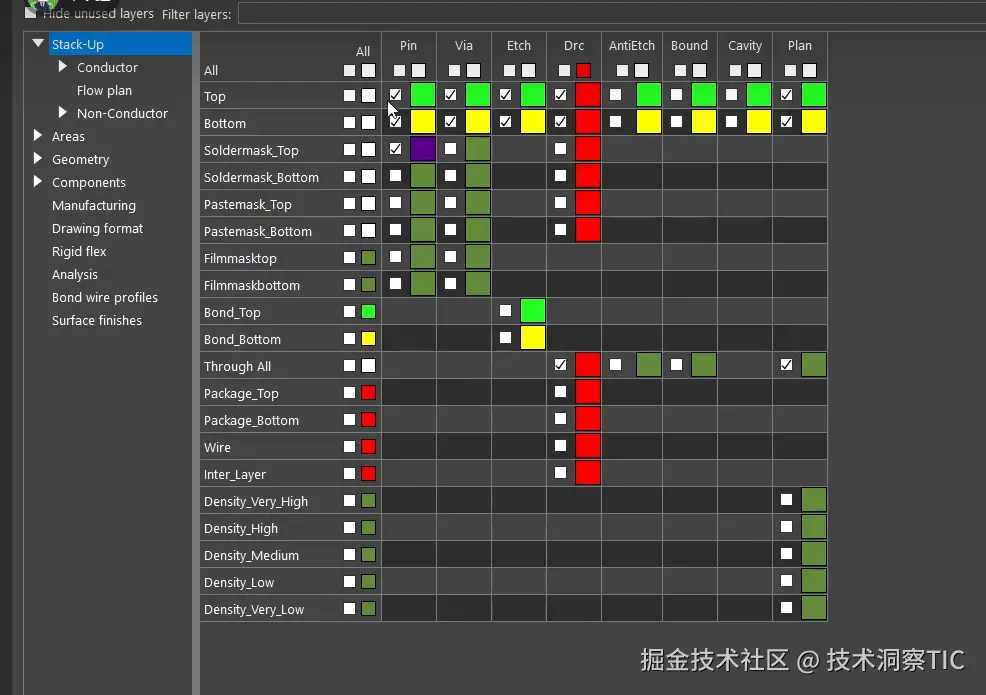The width and height of the screenshot is (986, 695).
Task: Click the Filter layers input field
Action: (x=611, y=14)
